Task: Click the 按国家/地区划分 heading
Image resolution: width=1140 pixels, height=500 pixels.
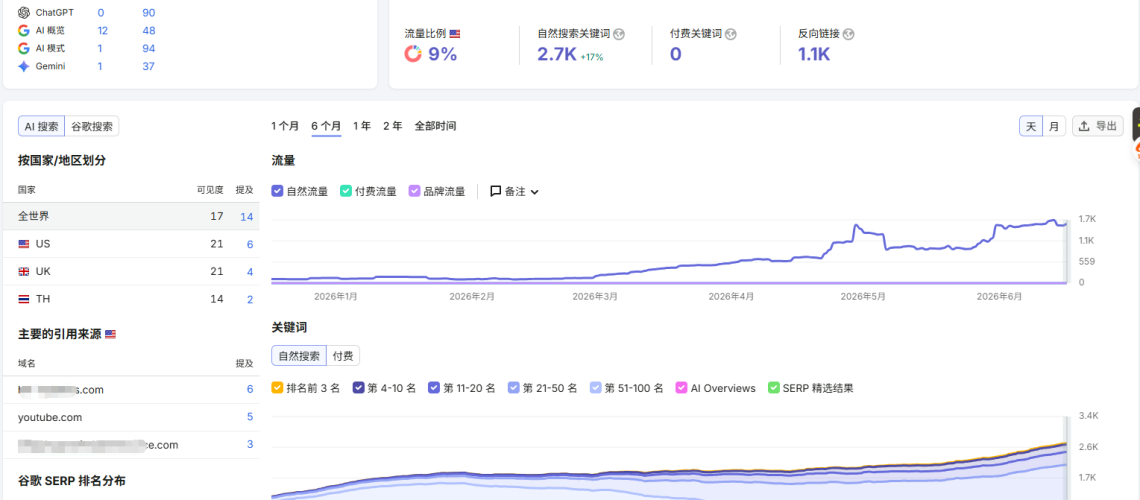Action: (x=62, y=161)
